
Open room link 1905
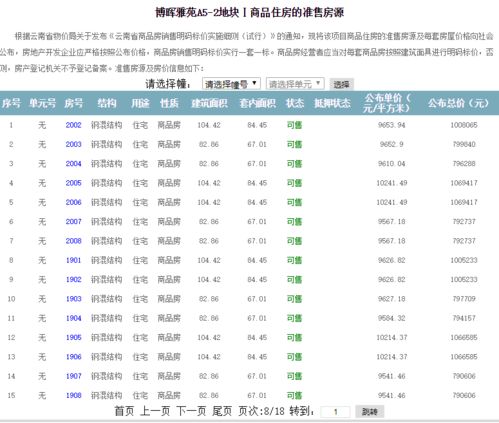coord(73,338)
